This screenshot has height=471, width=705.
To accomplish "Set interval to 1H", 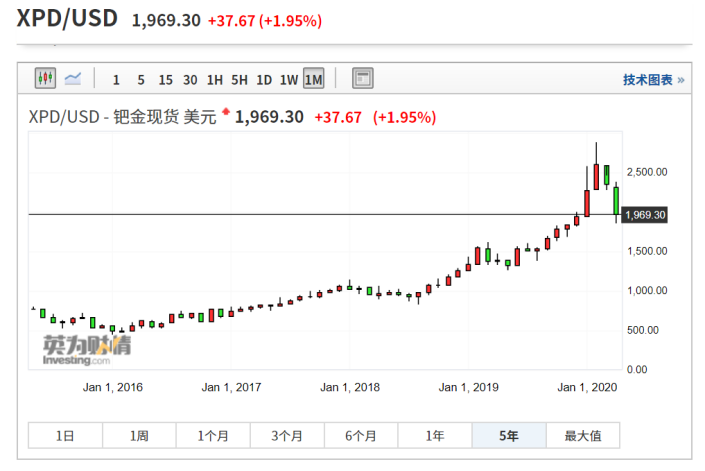I will tap(215, 80).
